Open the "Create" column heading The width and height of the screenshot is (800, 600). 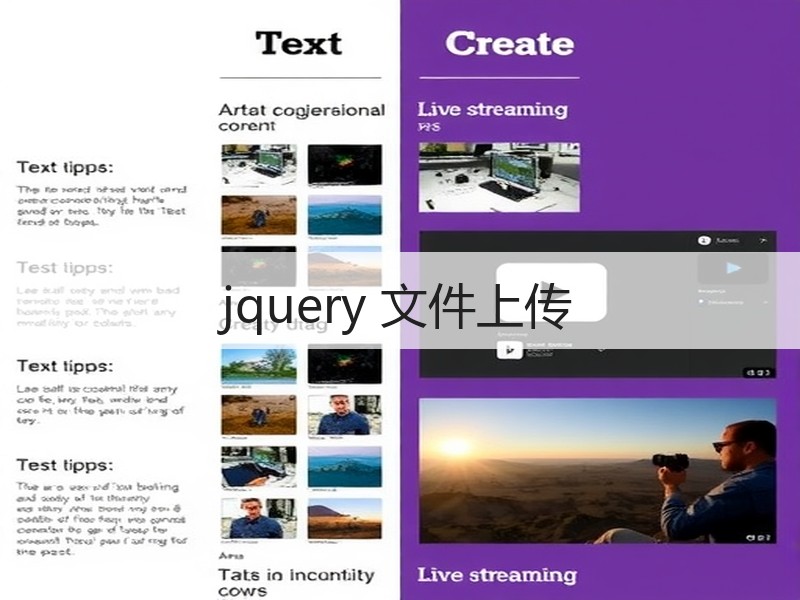click(x=510, y=43)
